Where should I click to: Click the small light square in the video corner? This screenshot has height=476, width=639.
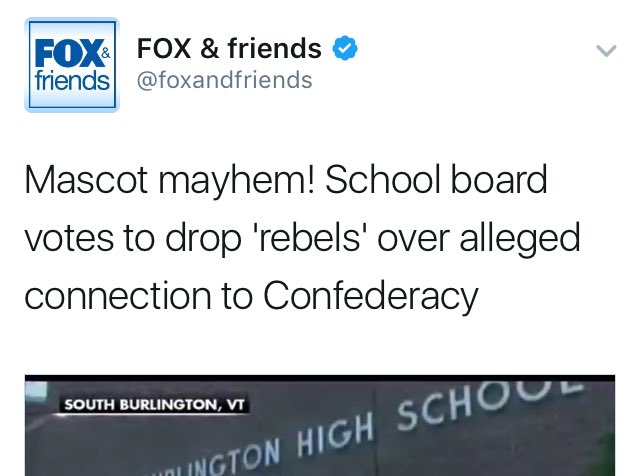(37, 392)
